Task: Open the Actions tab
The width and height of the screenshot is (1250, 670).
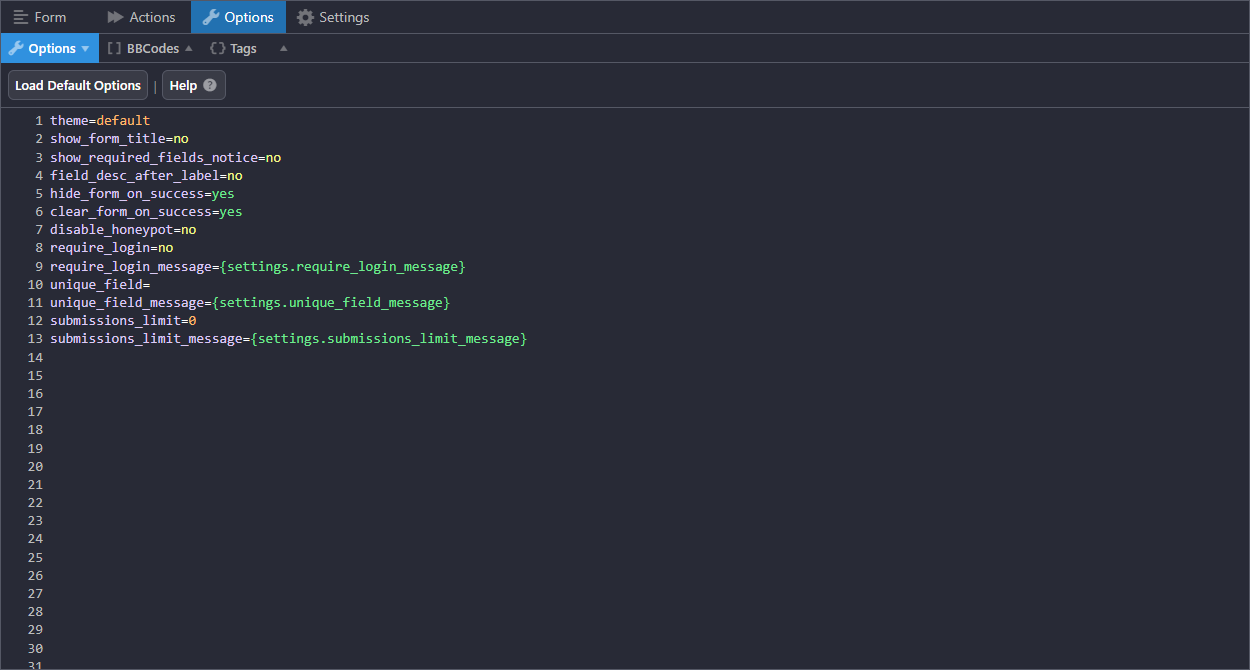Action: [x=141, y=17]
